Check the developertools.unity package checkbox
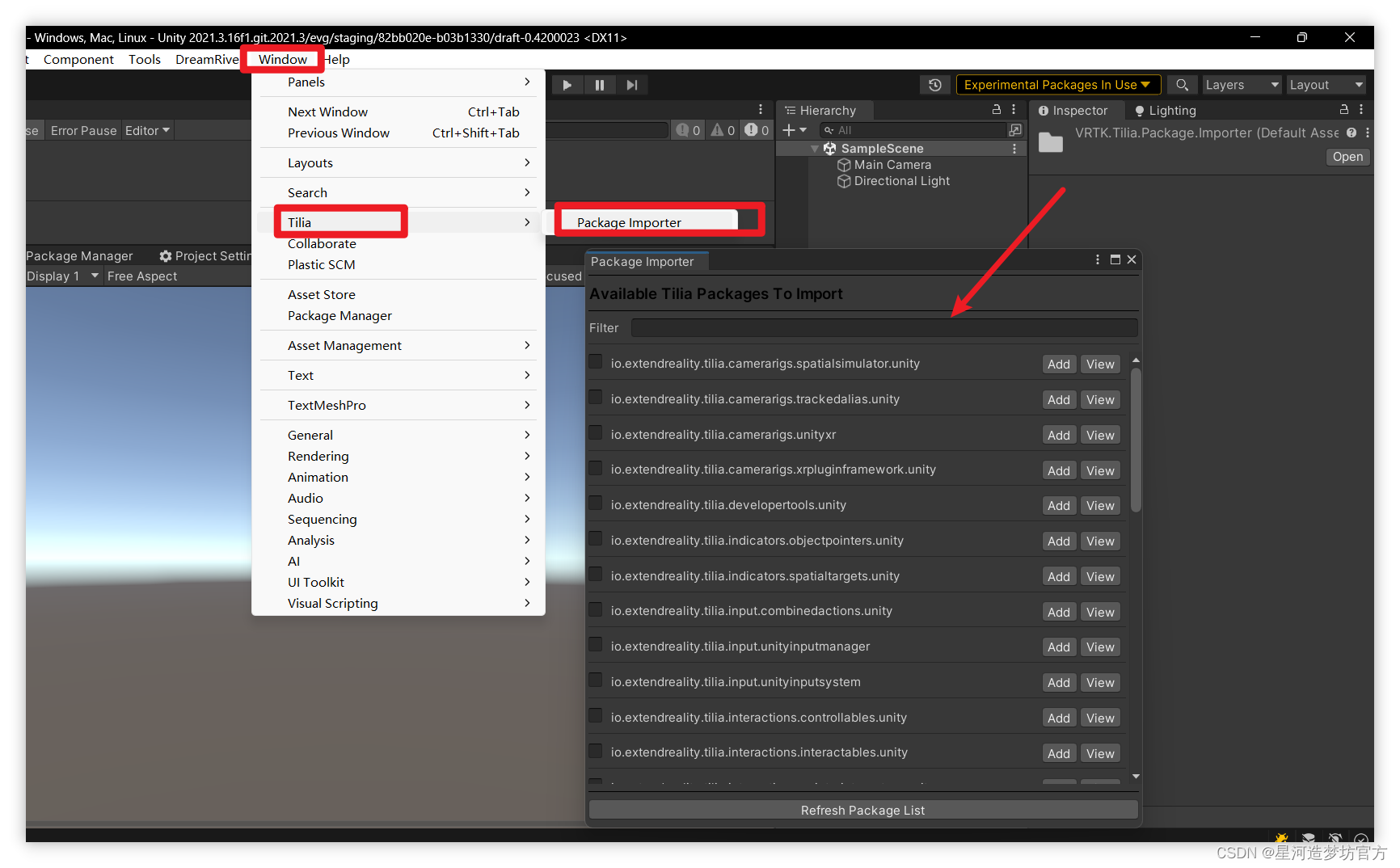This screenshot has width=1400, height=868. click(x=596, y=503)
